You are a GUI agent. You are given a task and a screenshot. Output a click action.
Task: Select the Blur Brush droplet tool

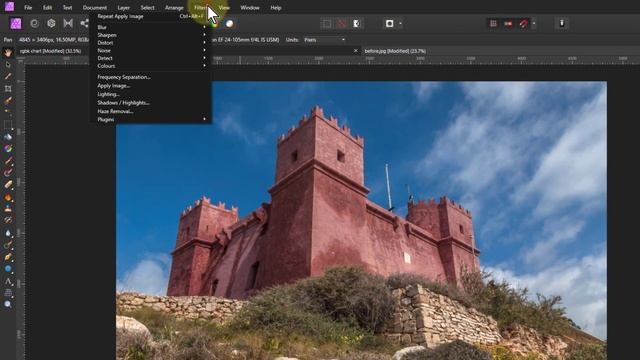8,233
